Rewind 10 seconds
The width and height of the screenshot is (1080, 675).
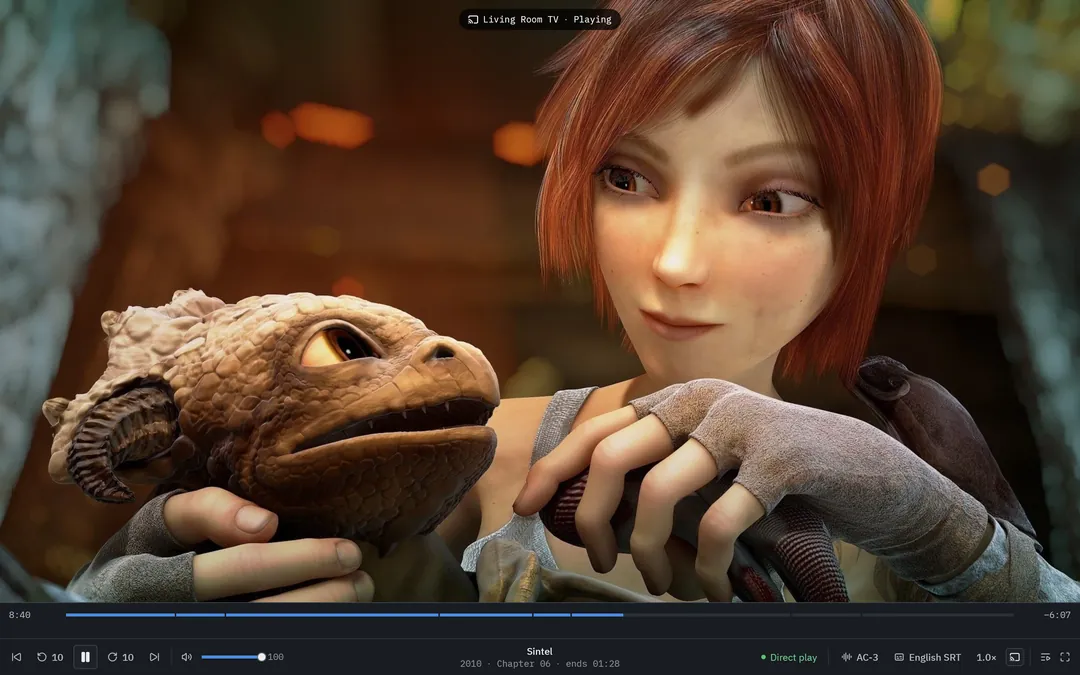50,657
